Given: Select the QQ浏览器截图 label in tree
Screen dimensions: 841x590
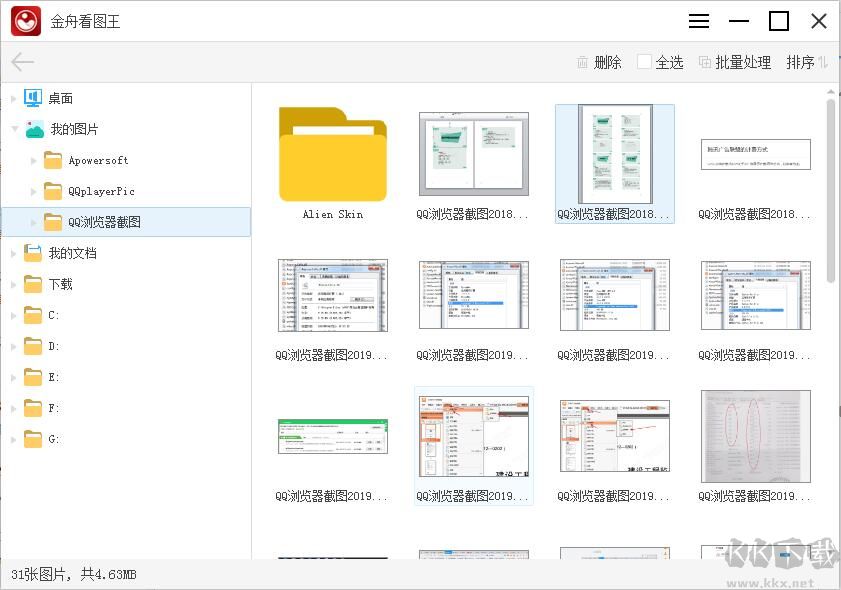Looking at the screenshot, I should tap(105, 222).
